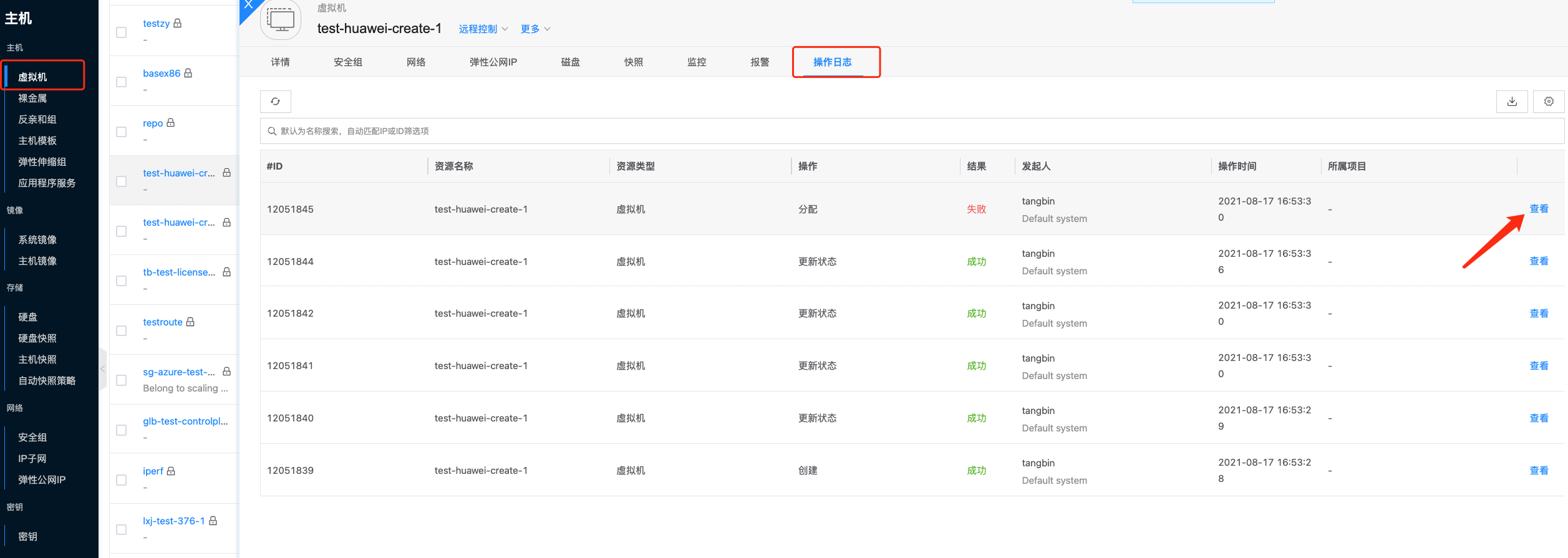Click the refresh icon above the log table
The width and height of the screenshot is (1568, 558).
pyautogui.click(x=275, y=102)
